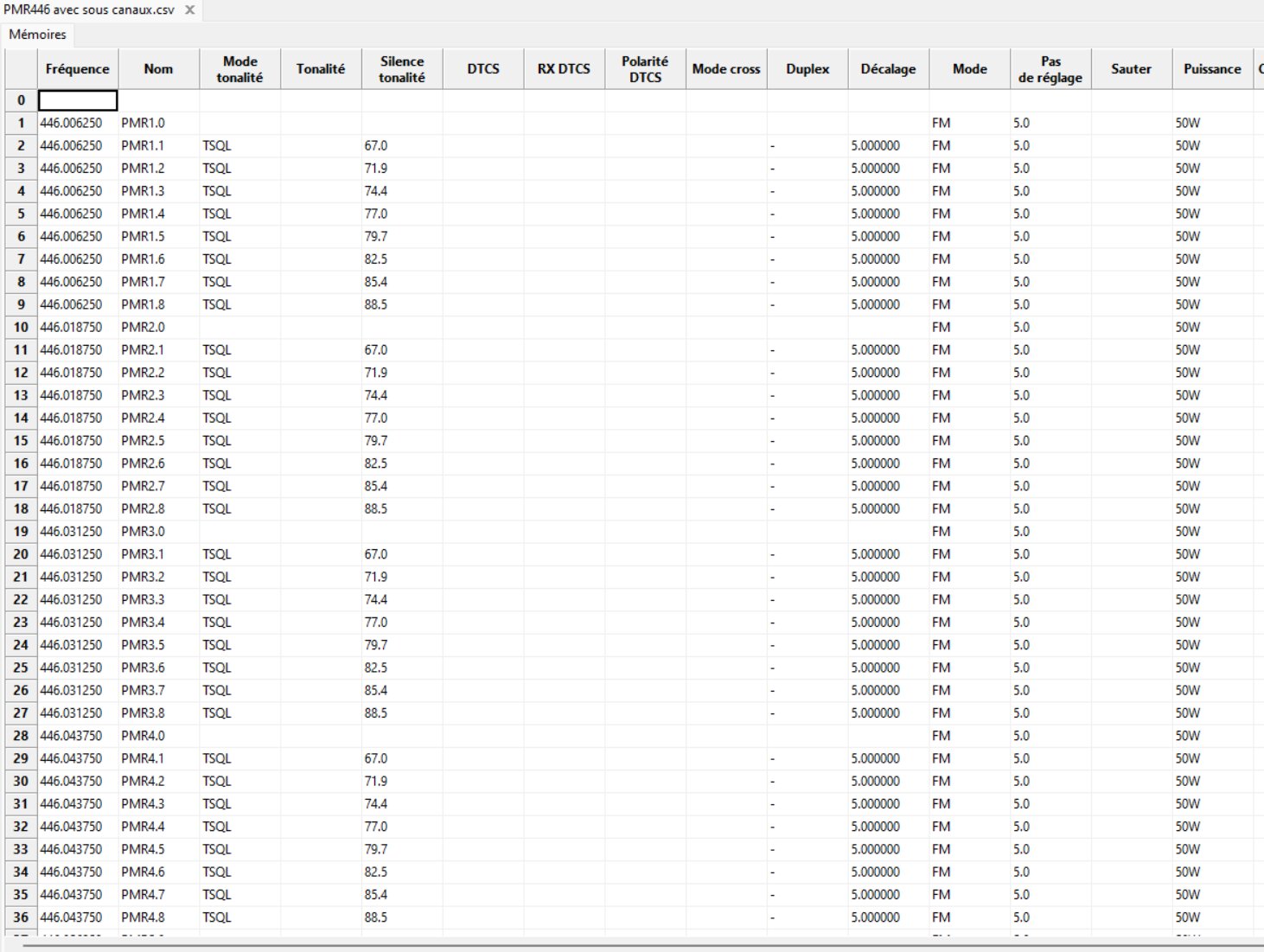
Task: Click the Puissance column header
Action: click(1212, 69)
